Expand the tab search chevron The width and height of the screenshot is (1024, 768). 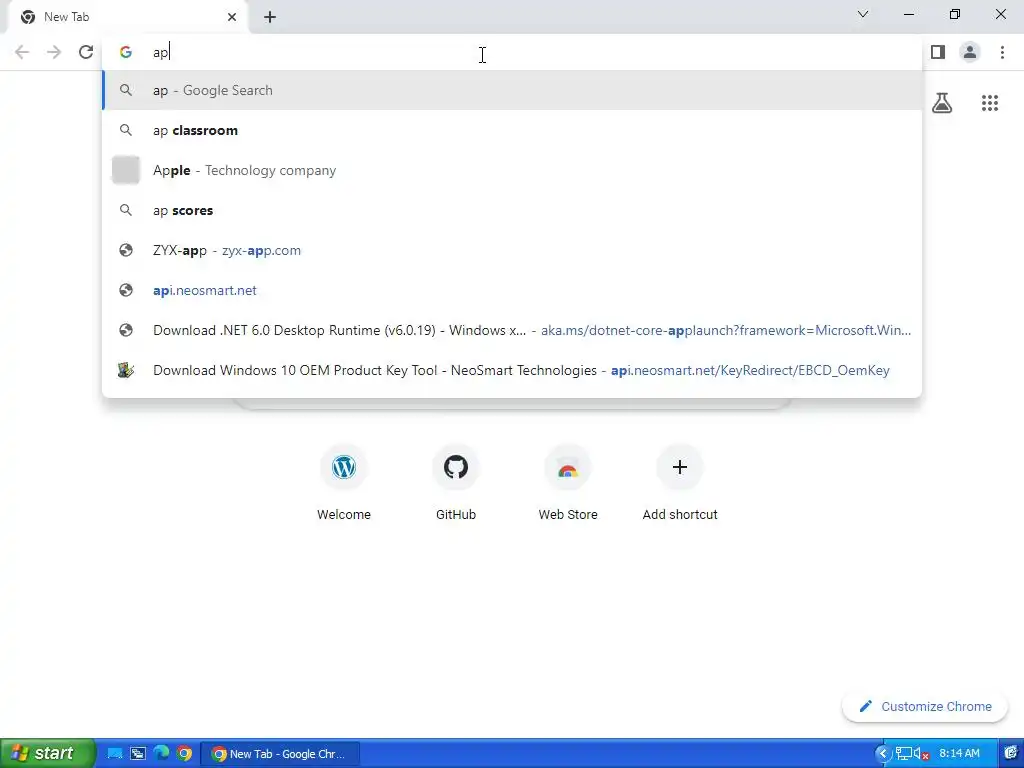[863, 14]
